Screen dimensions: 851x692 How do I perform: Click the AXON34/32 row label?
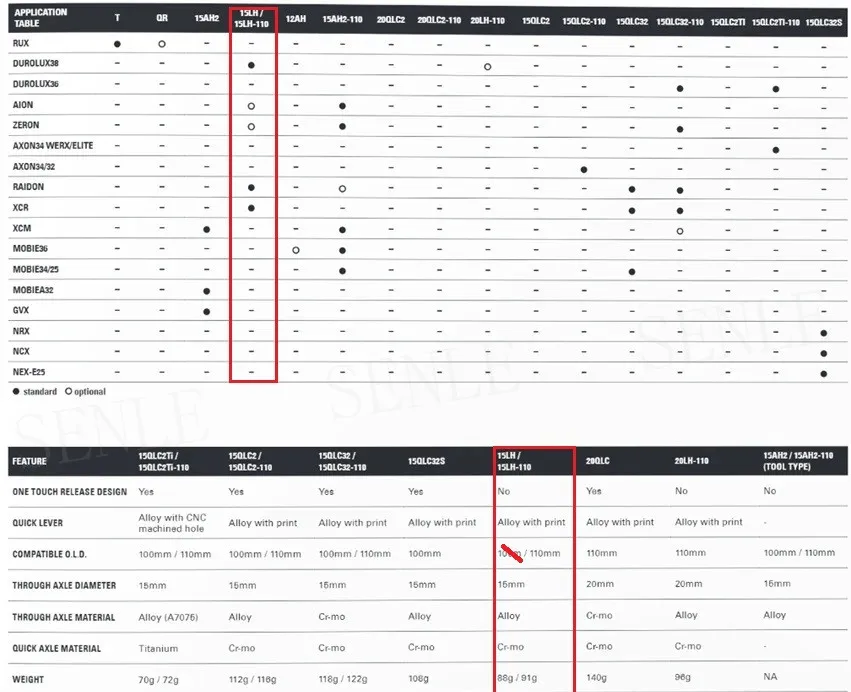34,167
